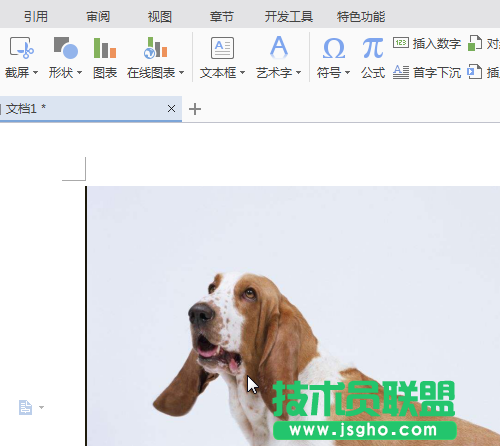Click the 截屏 screenshot icon
This screenshot has height=446, width=500.
(x=22, y=48)
